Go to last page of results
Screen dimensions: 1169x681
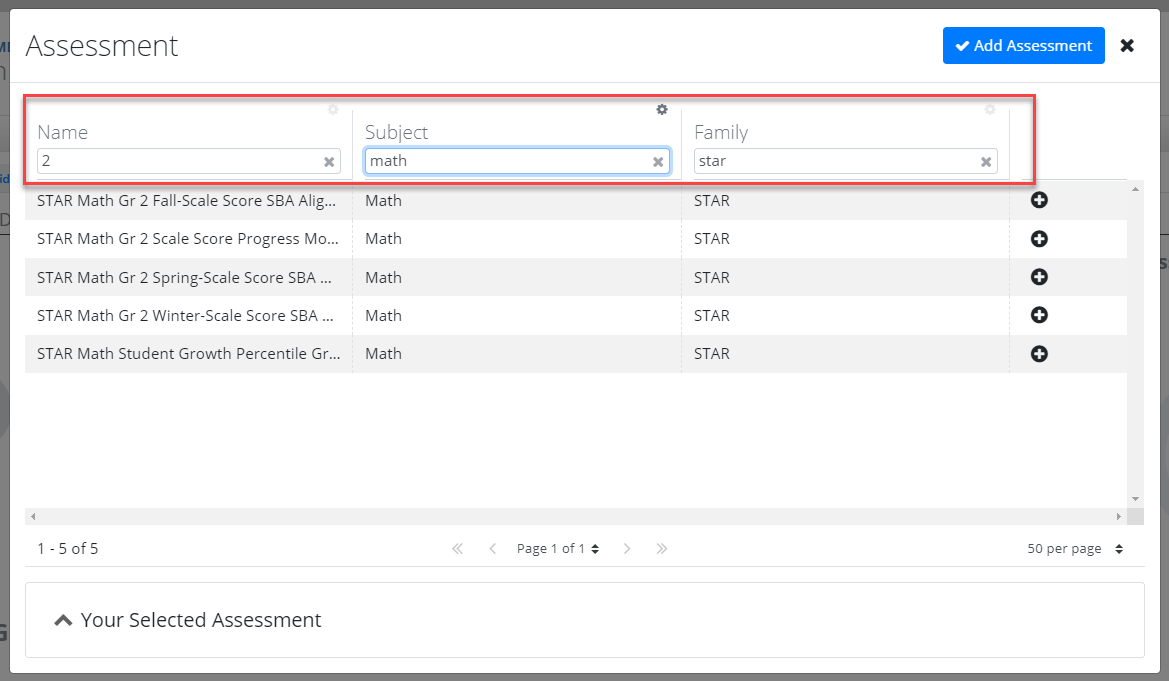point(661,549)
